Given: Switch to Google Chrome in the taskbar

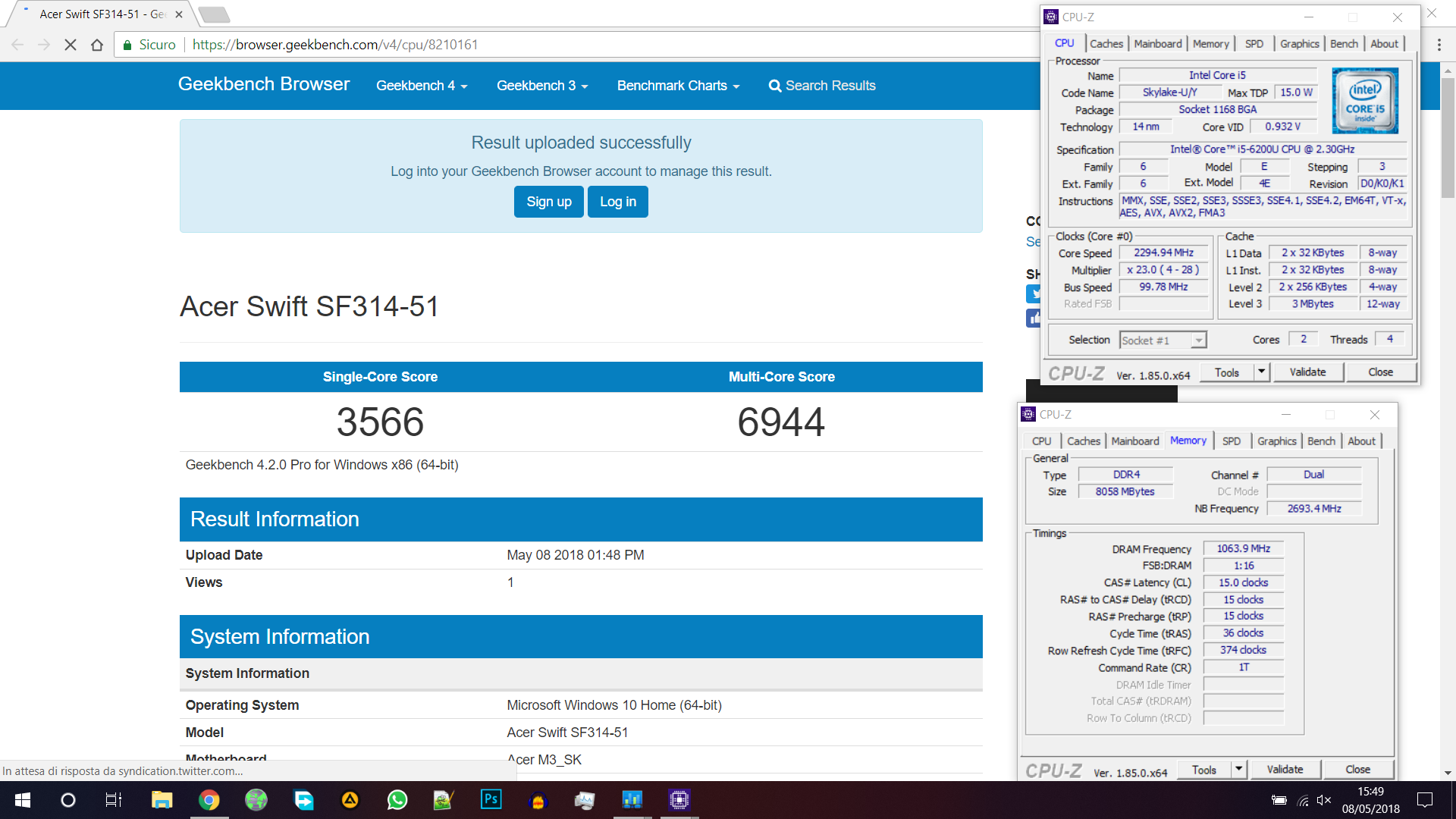Looking at the screenshot, I should (x=209, y=800).
